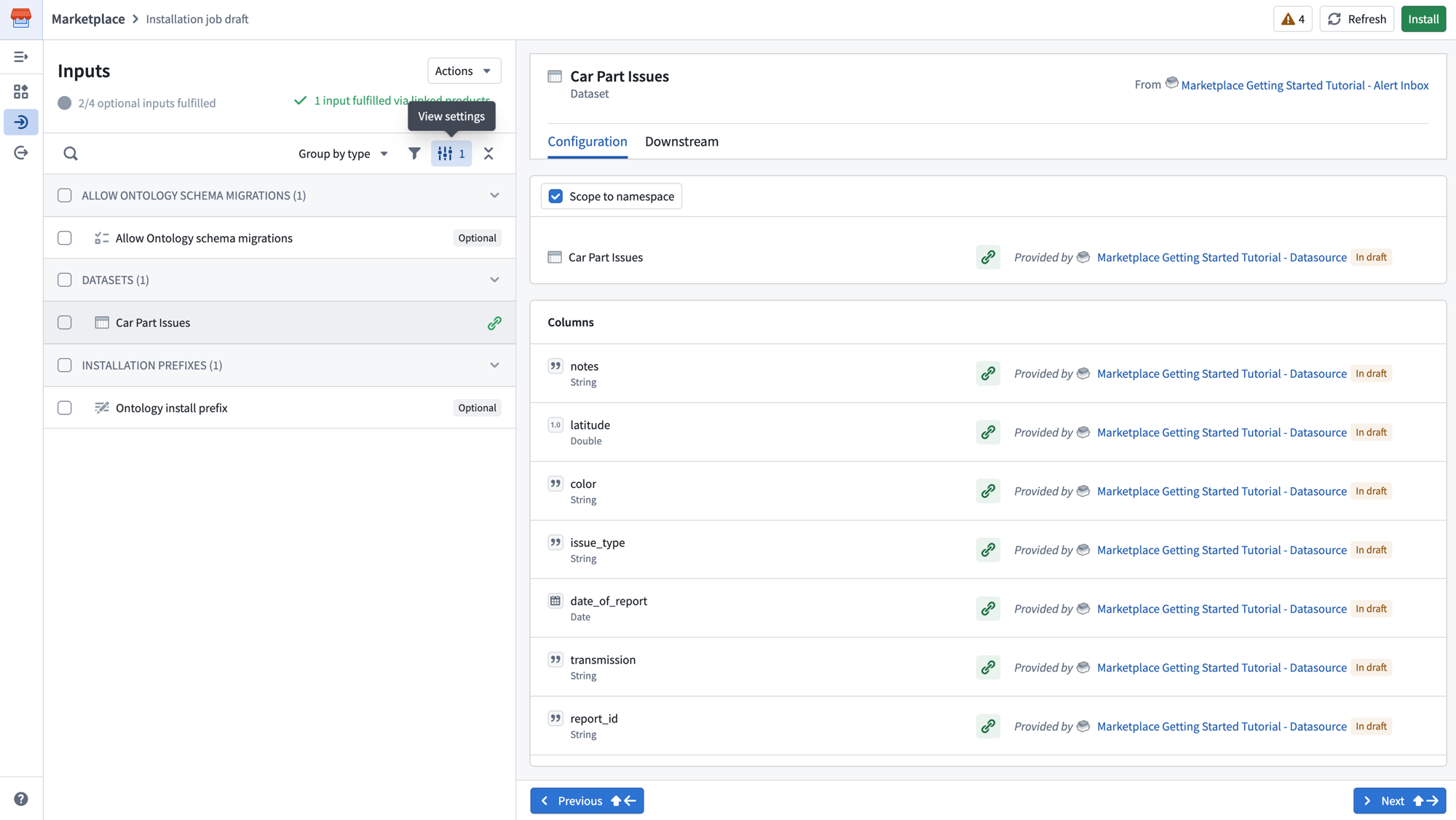Open the Group by type dropdown
Image resolution: width=1456 pixels, height=820 pixels.
coord(343,154)
